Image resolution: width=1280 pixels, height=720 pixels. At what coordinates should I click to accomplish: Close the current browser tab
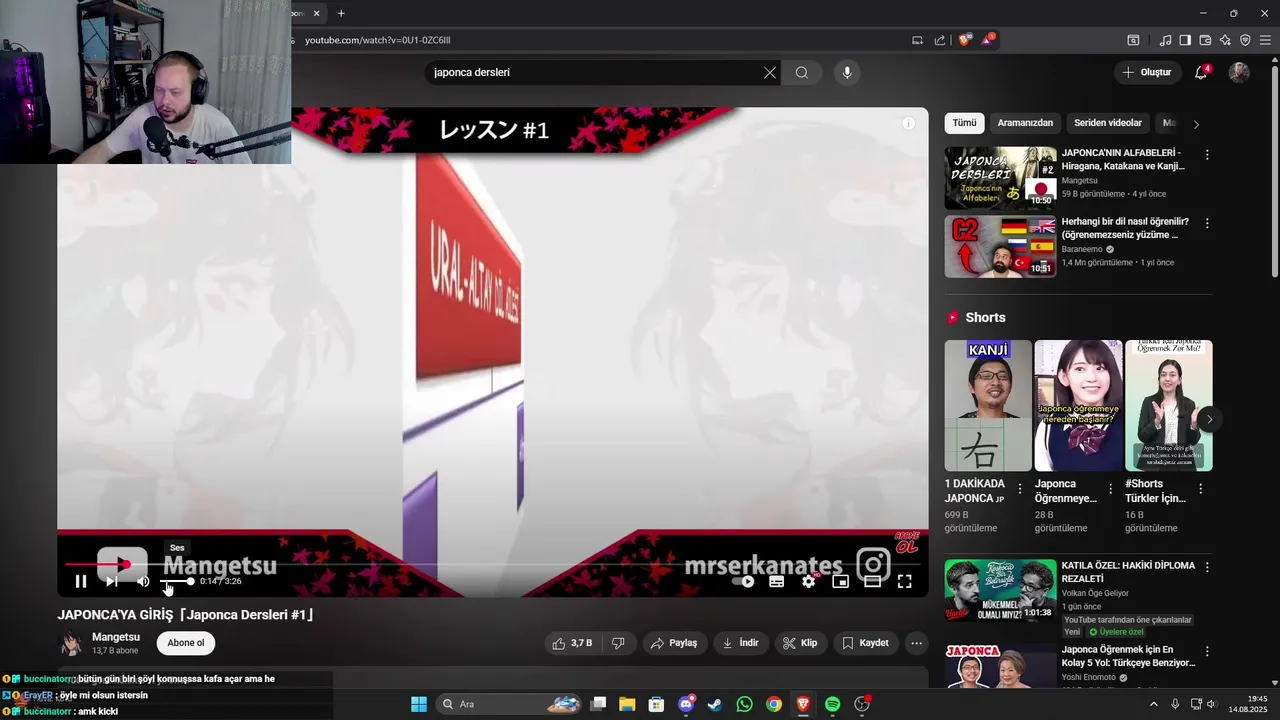pyautogui.click(x=317, y=13)
